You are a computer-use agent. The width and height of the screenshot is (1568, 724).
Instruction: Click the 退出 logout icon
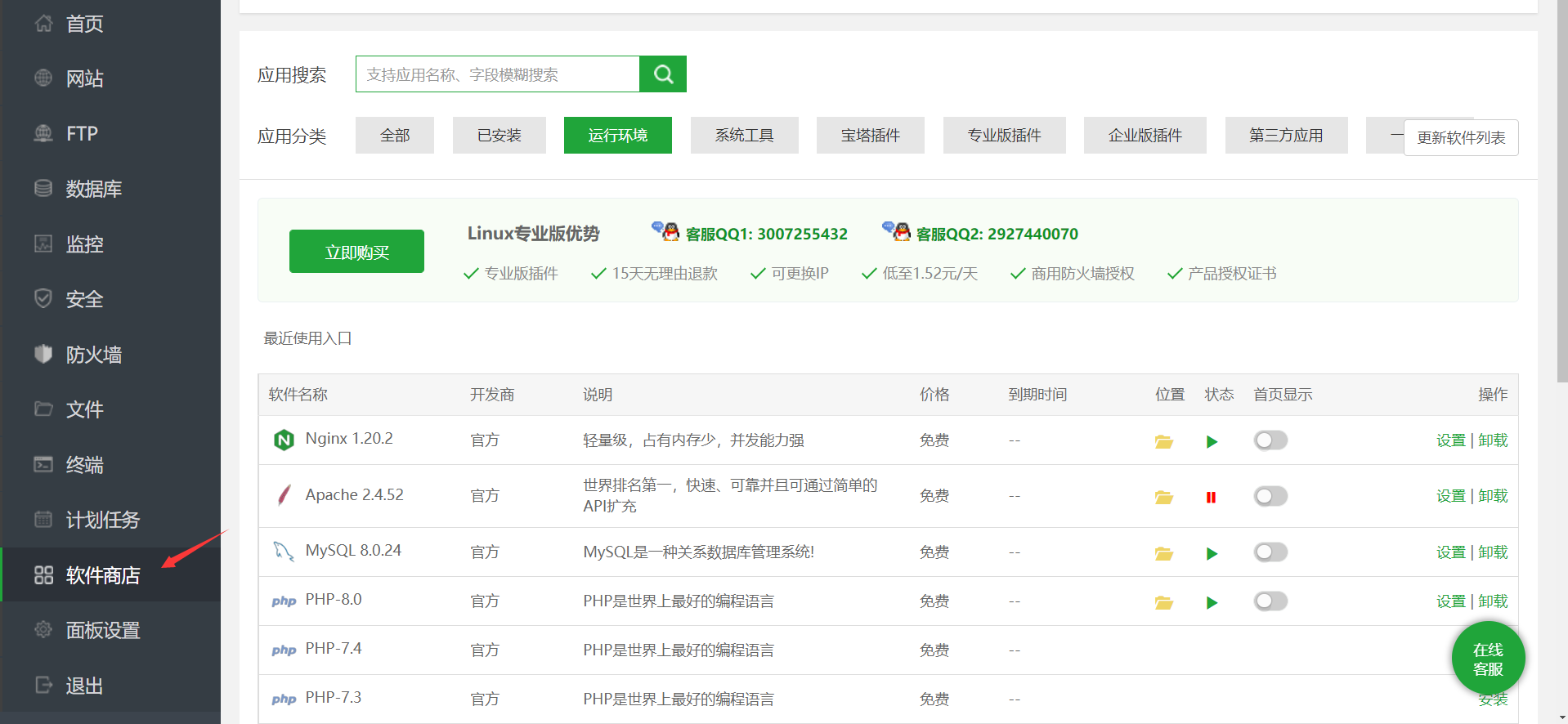pos(44,685)
